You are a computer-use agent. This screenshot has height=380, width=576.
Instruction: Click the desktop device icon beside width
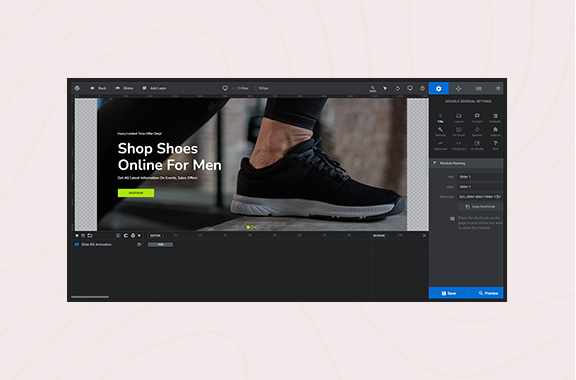point(225,88)
